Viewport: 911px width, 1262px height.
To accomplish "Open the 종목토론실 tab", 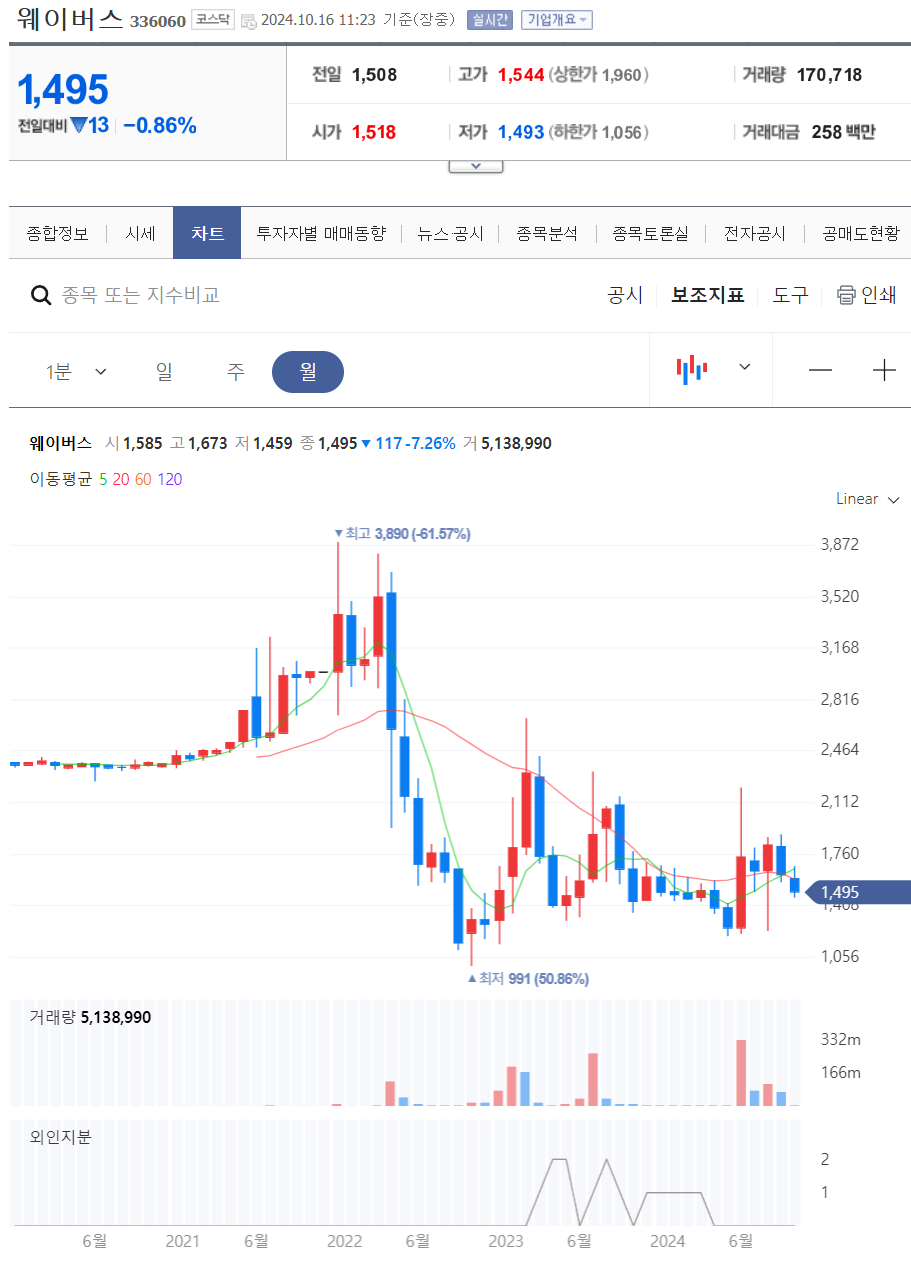I will click(650, 234).
